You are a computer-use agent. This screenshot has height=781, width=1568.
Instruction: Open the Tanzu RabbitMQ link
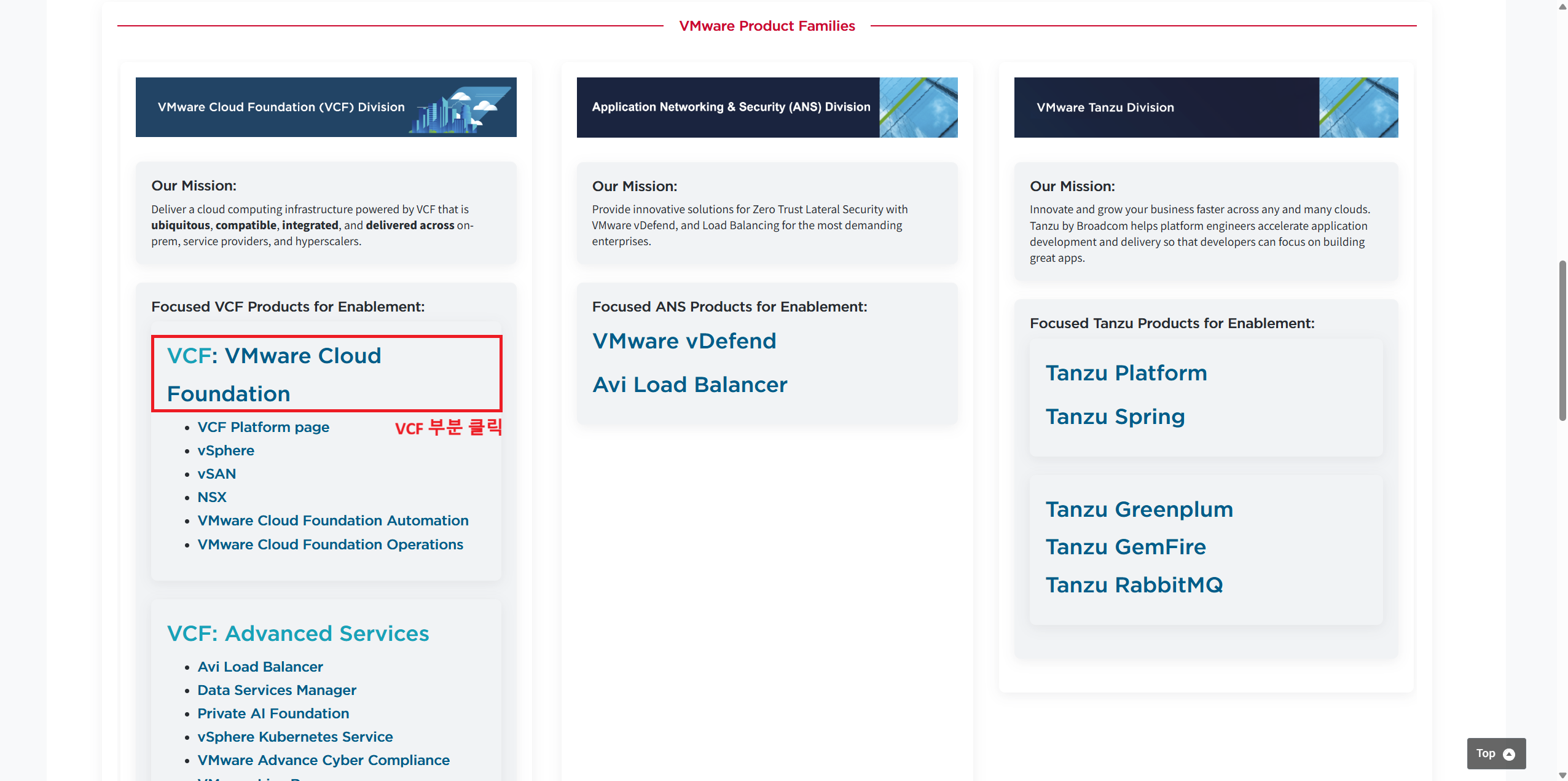pos(1134,585)
